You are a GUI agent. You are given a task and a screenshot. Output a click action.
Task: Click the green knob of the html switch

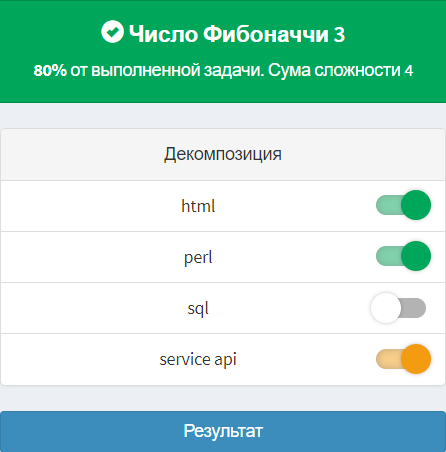point(416,205)
